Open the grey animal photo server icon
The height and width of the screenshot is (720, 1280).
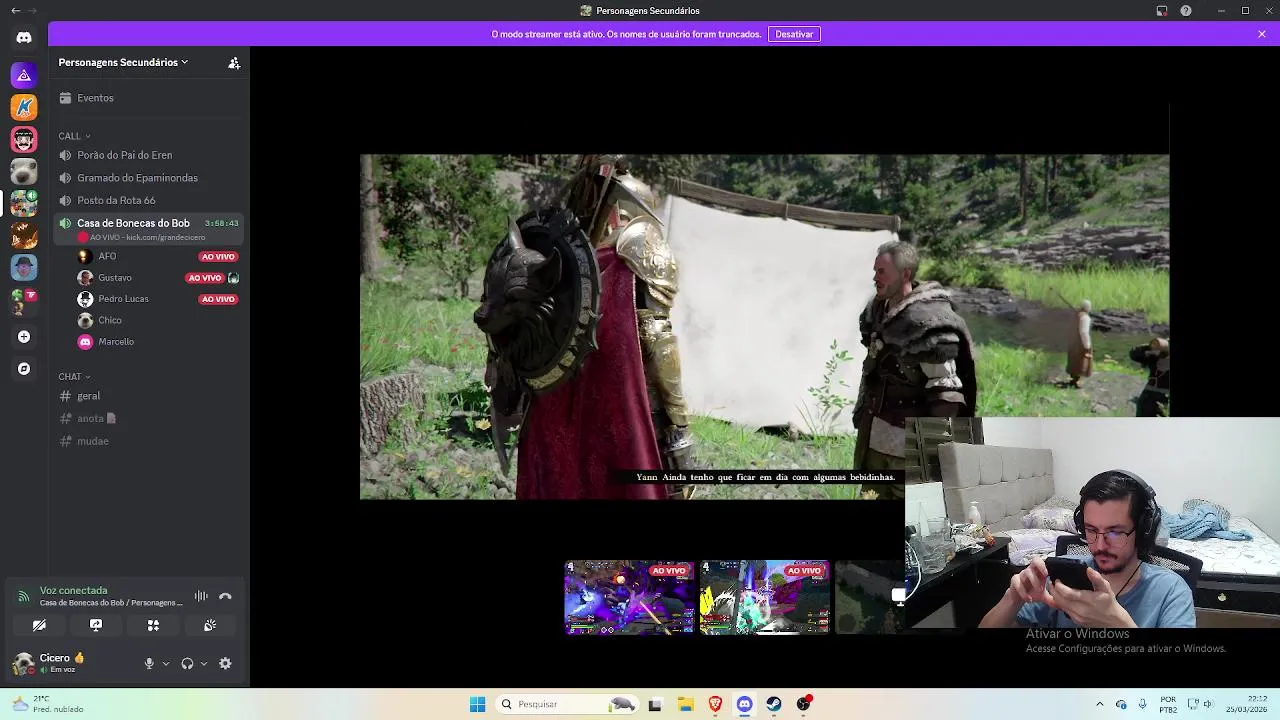(x=24, y=171)
